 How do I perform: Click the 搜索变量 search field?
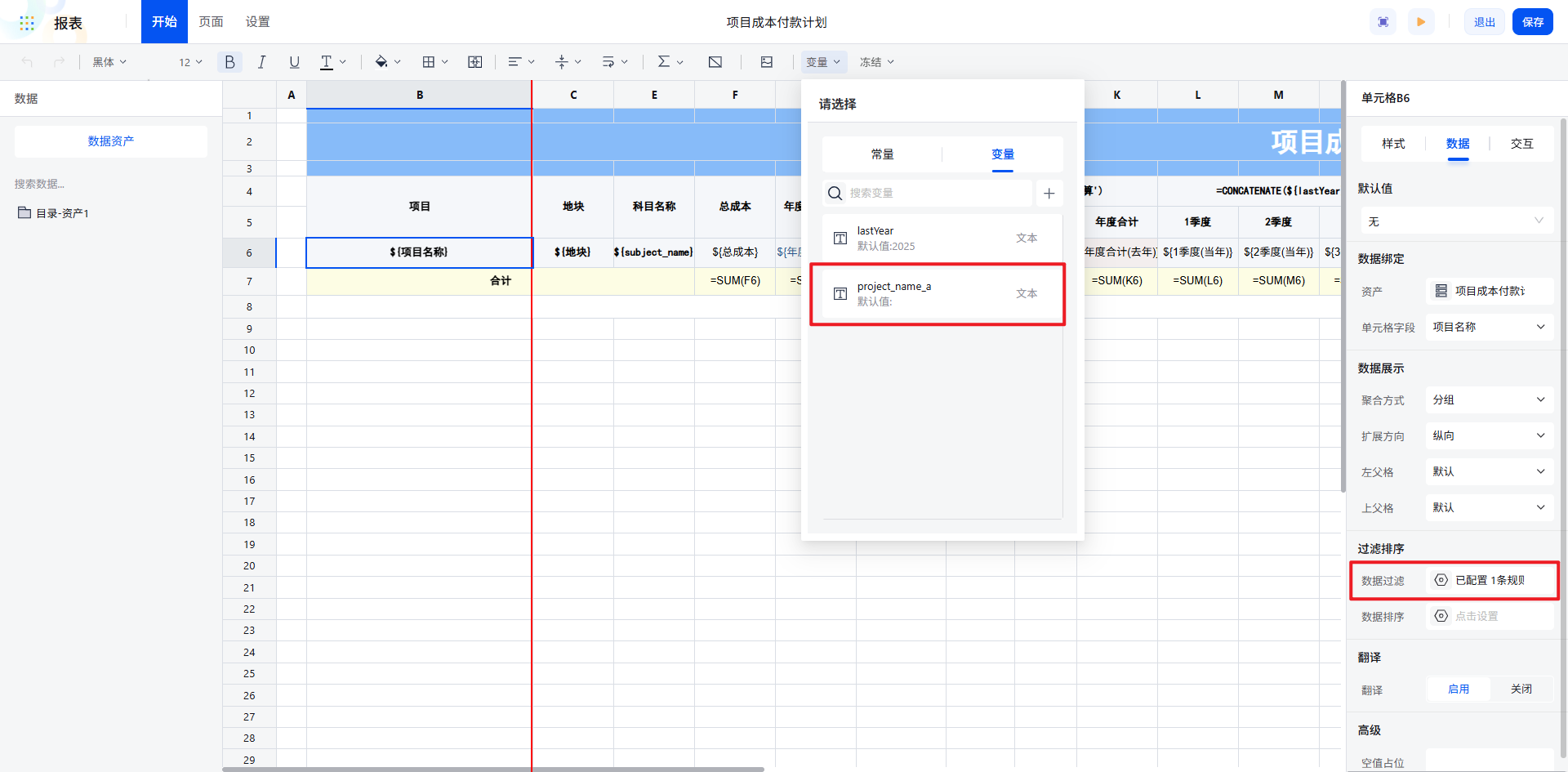931,194
